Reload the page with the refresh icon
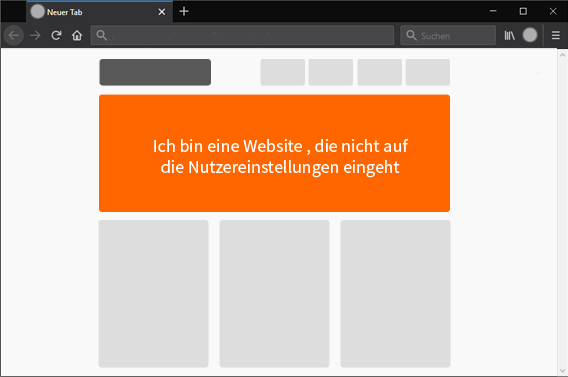Screen dimensions: 568x377 point(56,35)
